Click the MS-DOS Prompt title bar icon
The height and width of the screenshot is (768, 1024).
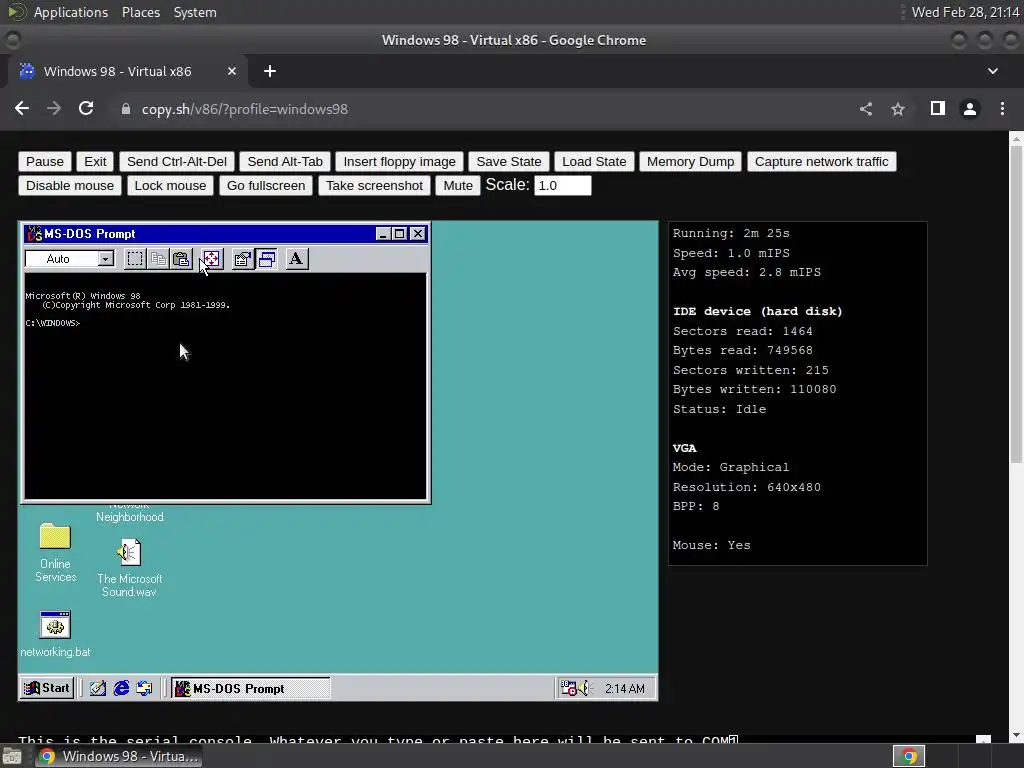[x=34, y=234]
